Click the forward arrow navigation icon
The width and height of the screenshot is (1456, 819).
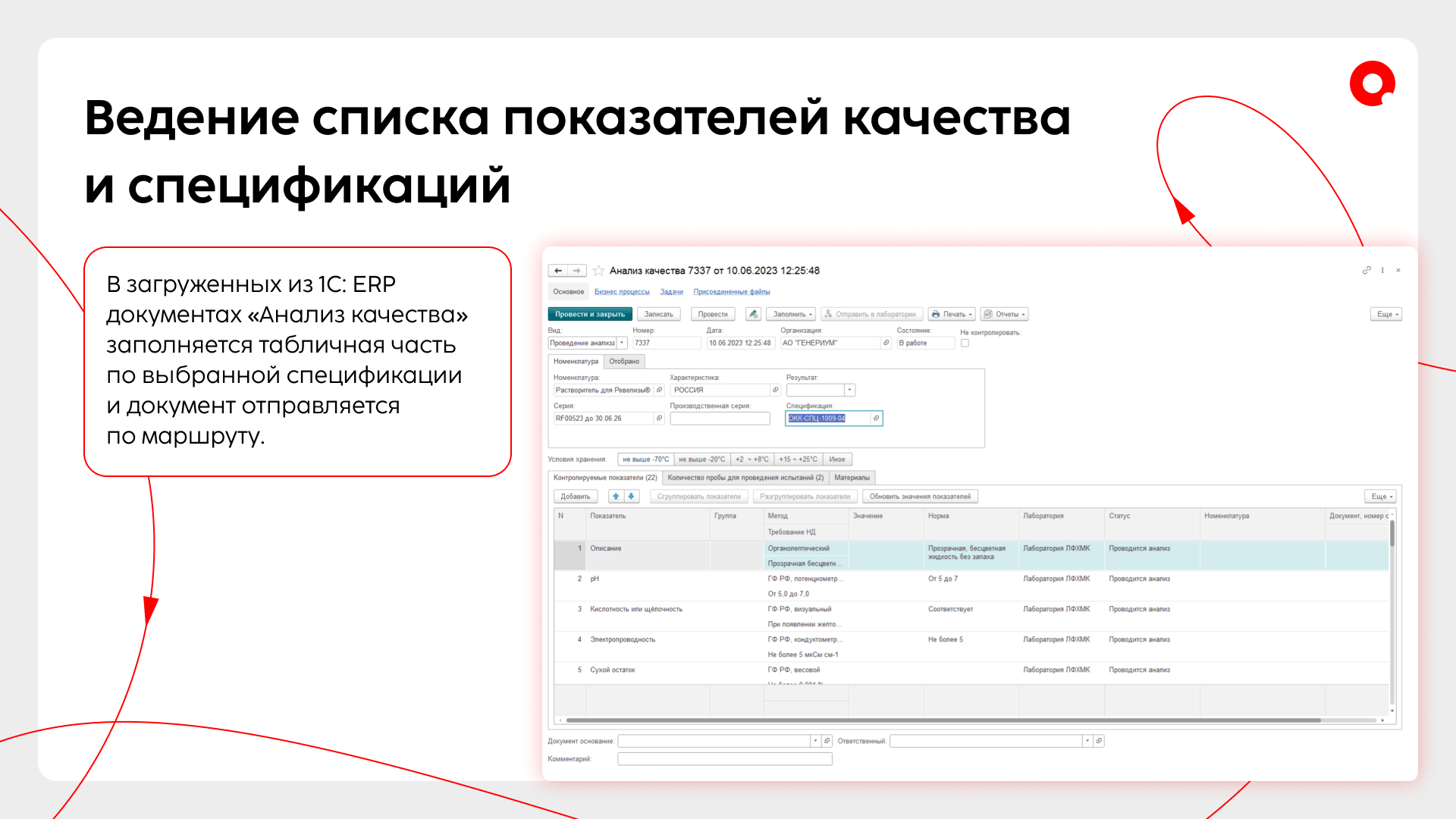(x=577, y=271)
